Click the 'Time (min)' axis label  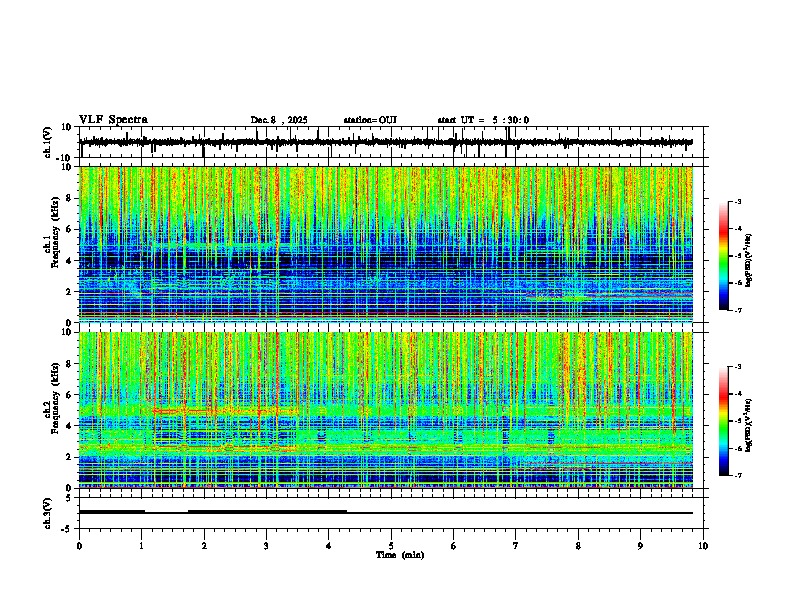click(400, 555)
